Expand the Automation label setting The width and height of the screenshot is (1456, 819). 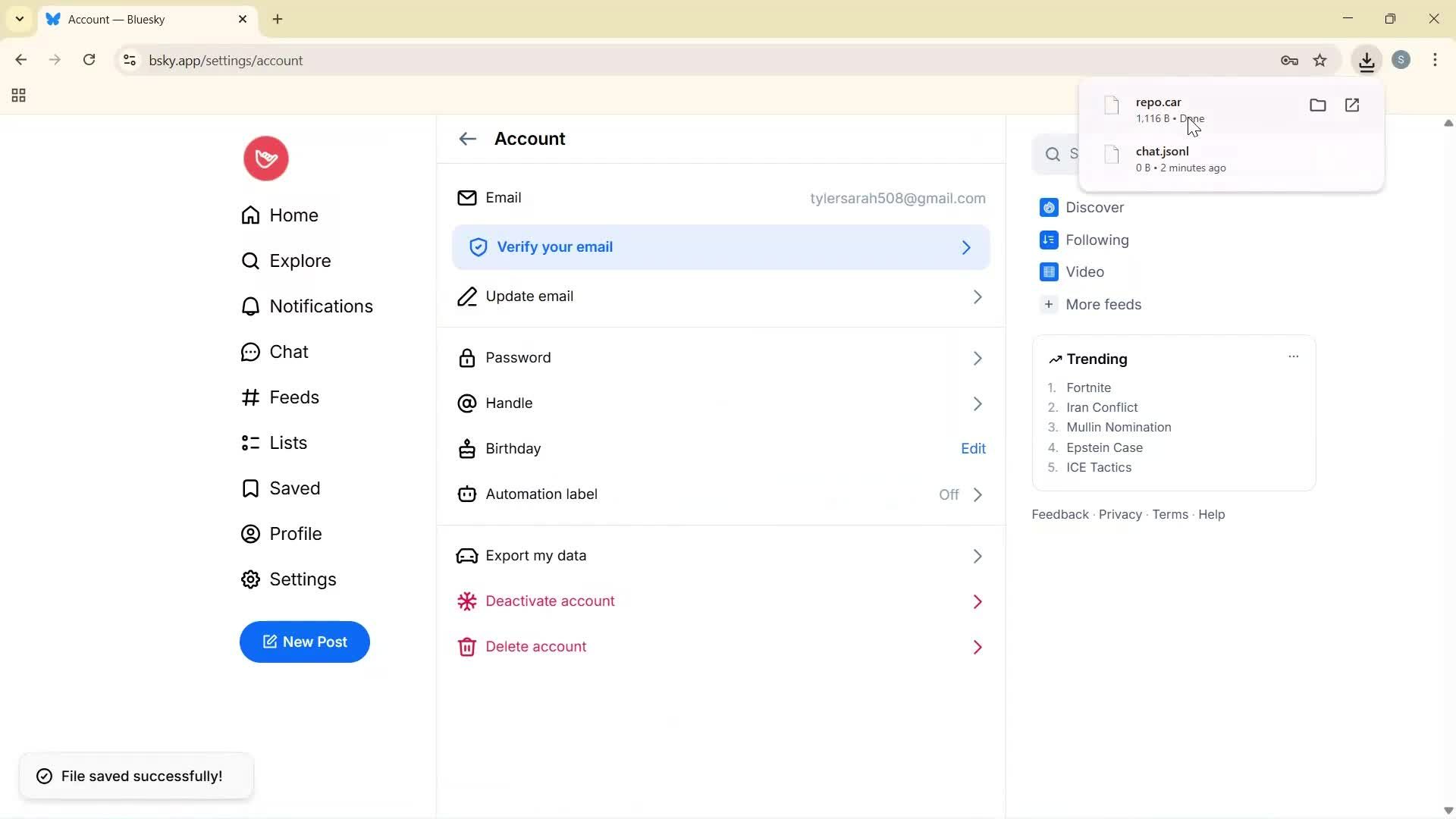pos(720,494)
